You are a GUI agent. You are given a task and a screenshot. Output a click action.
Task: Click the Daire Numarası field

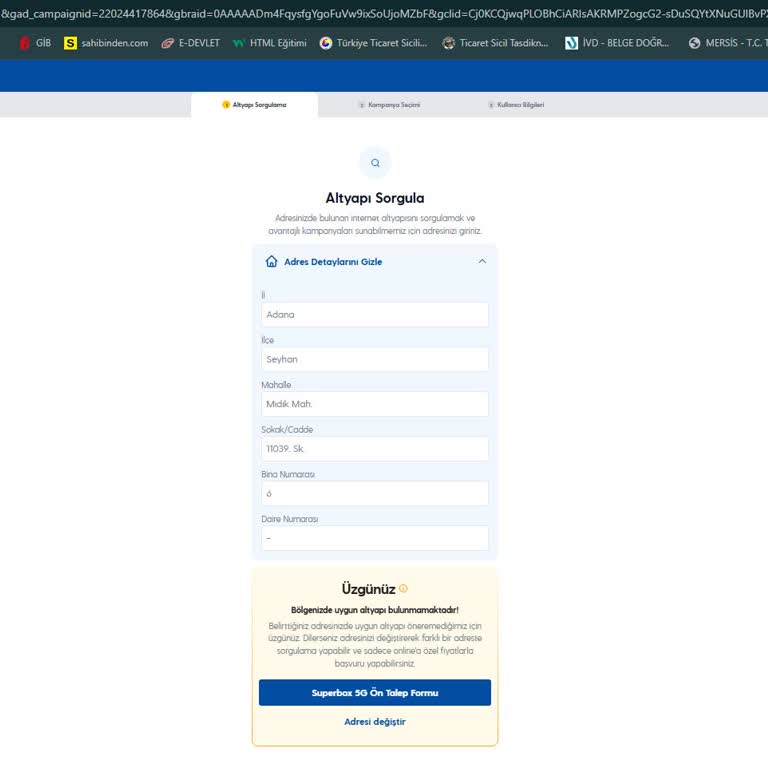(x=375, y=538)
